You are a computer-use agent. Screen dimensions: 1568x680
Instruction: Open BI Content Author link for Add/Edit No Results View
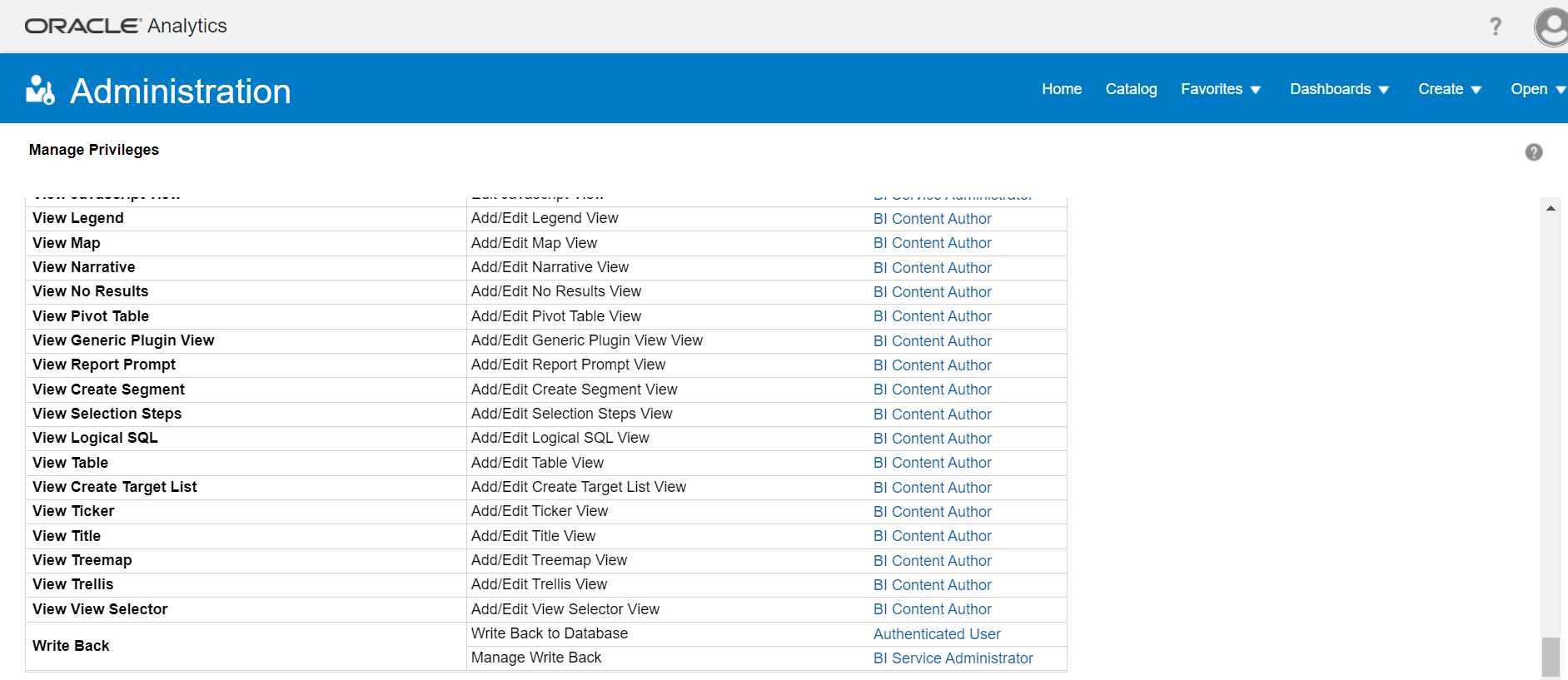(x=932, y=292)
